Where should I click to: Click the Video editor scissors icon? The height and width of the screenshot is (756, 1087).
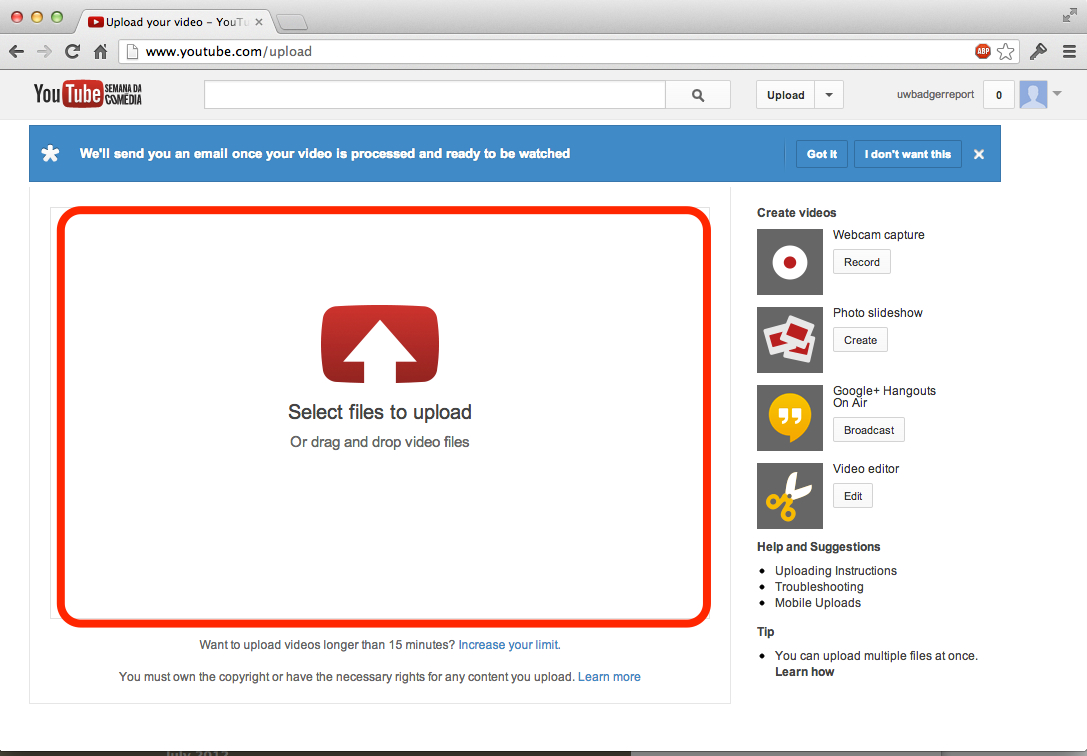[789, 495]
